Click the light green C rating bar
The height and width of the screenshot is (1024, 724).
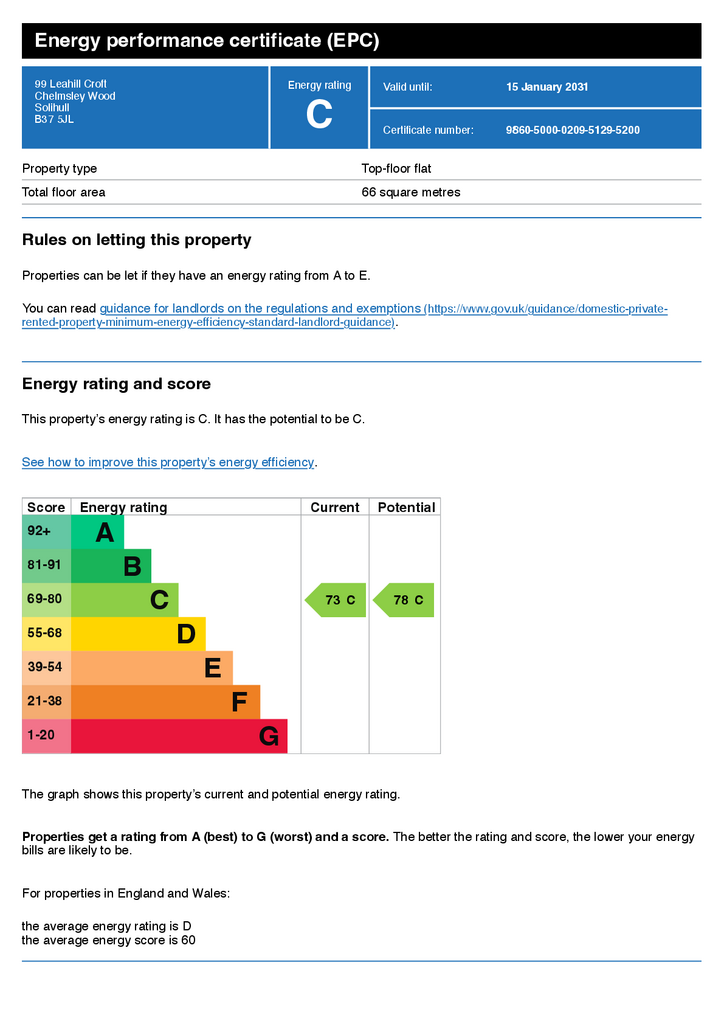(125, 600)
